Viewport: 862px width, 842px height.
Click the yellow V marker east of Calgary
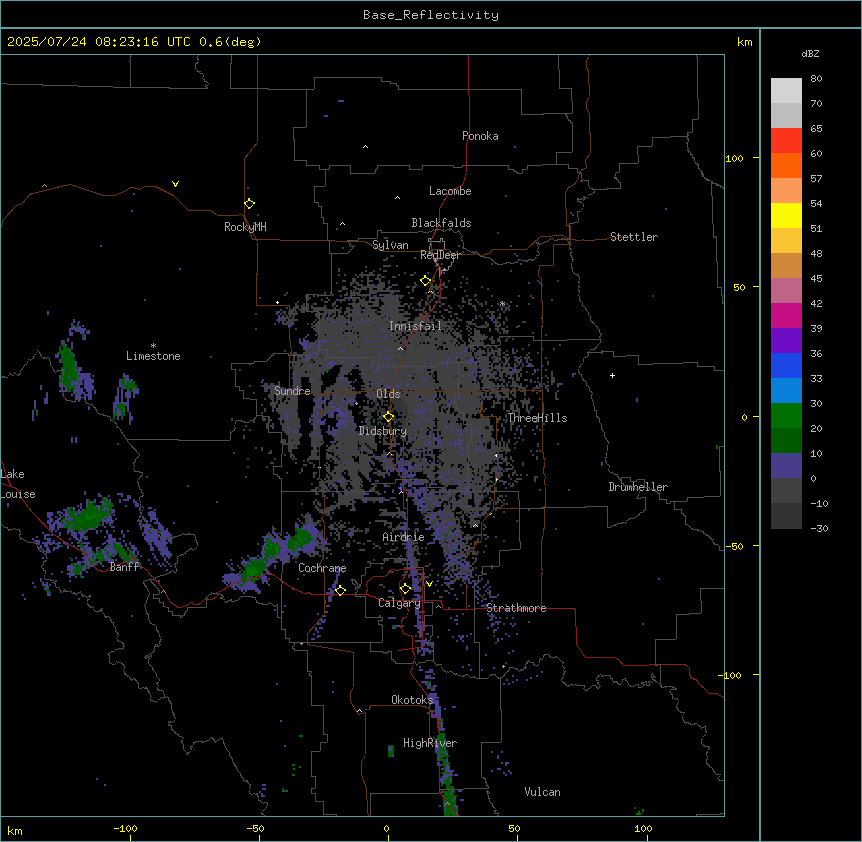coord(429,584)
